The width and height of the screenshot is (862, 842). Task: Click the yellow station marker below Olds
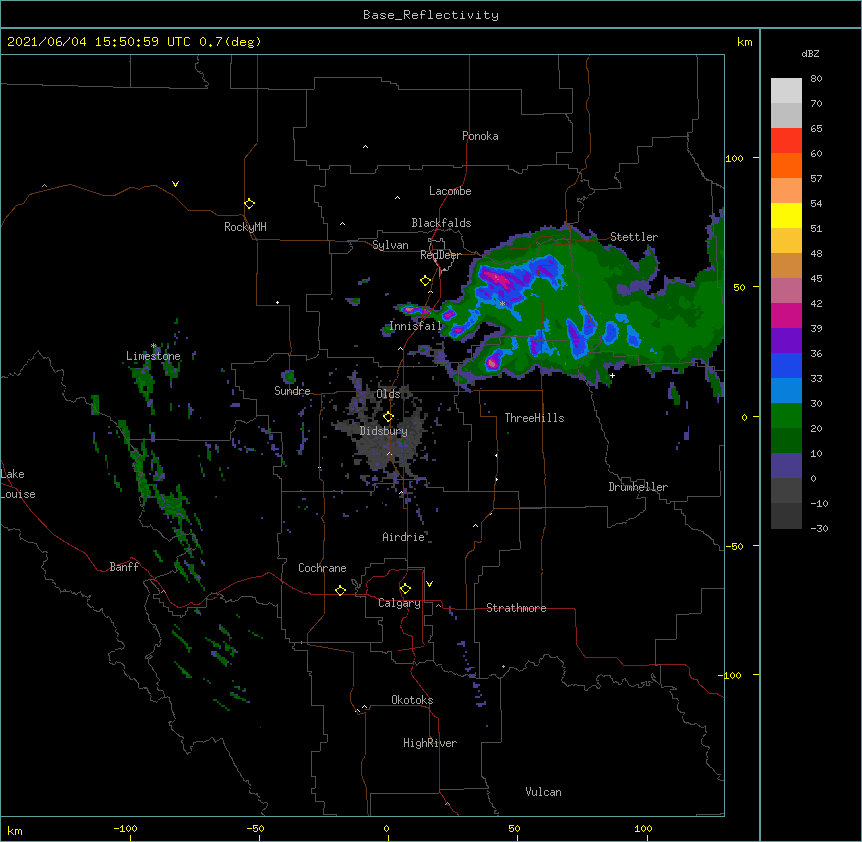pyautogui.click(x=388, y=416)
